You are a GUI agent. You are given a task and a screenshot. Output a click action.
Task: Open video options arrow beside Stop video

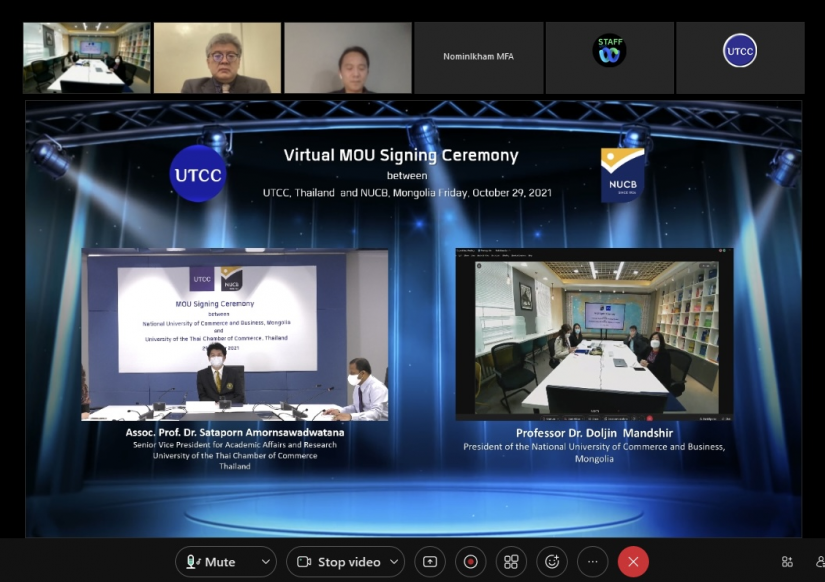click(x=394, y=562)
